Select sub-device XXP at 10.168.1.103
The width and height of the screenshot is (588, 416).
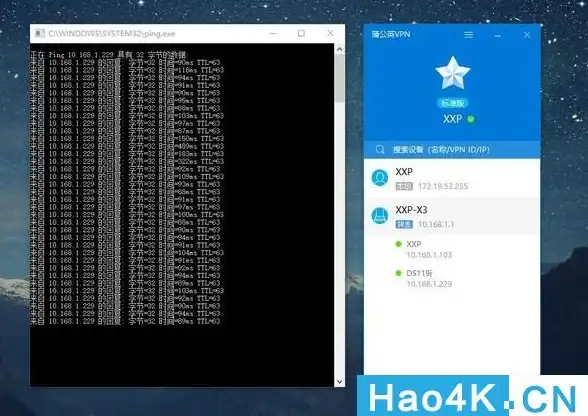pos(452,249)
